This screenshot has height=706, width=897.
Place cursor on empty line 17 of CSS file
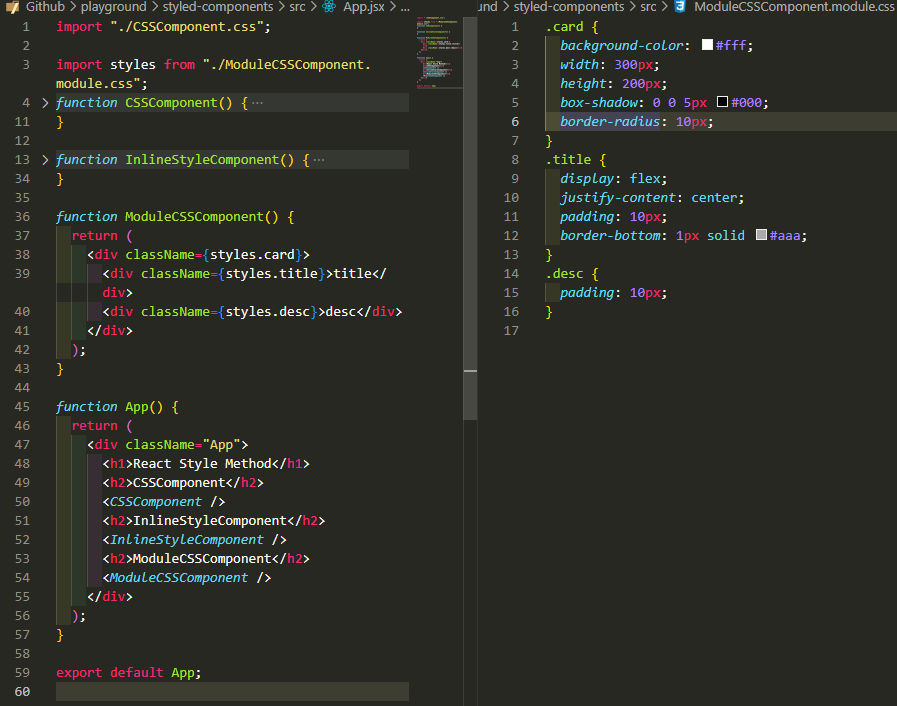pos(721,331)
